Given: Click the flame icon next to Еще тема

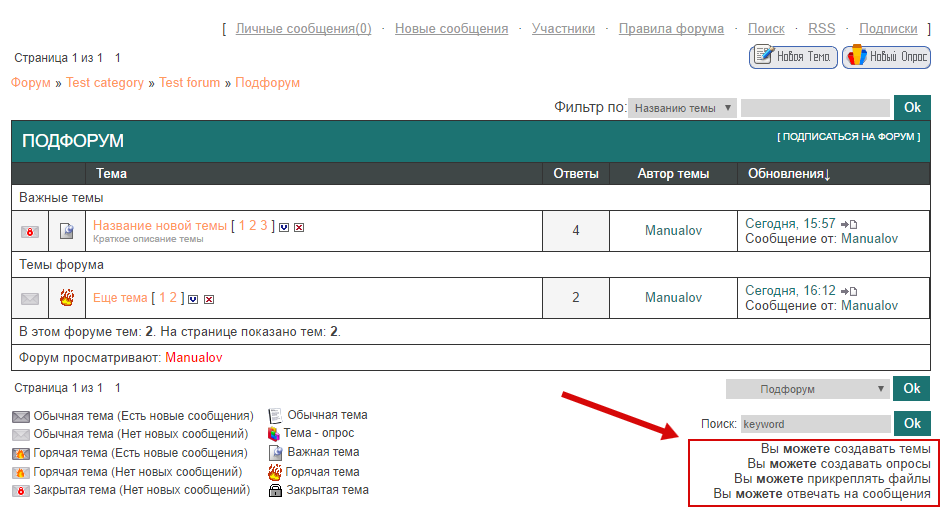Looking at the screenshot, I should coord(67,298).
